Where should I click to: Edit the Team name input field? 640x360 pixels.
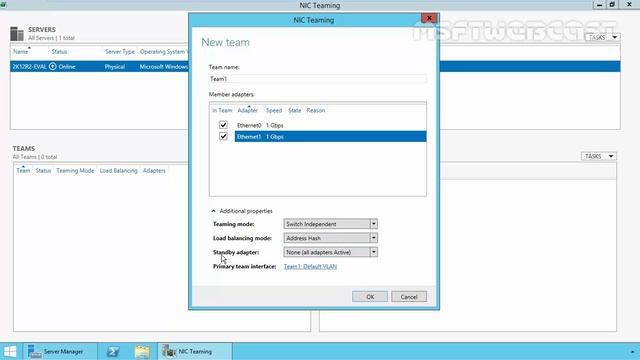click(x=318, y=79)
